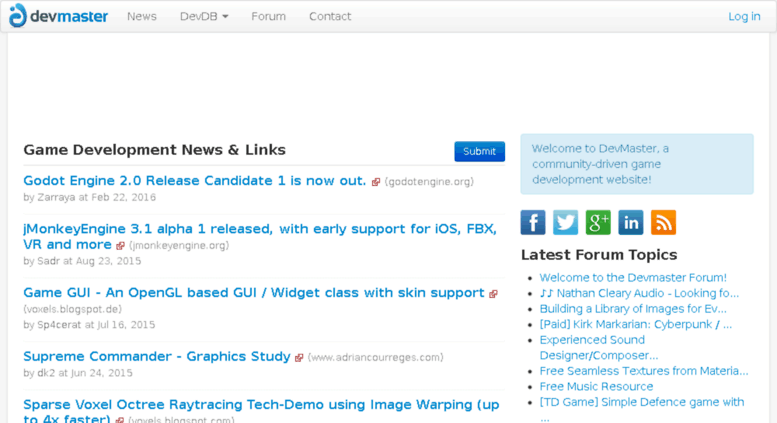Open Kirk Markarian Cyberpunk forum topic

(x=635, y=324)
